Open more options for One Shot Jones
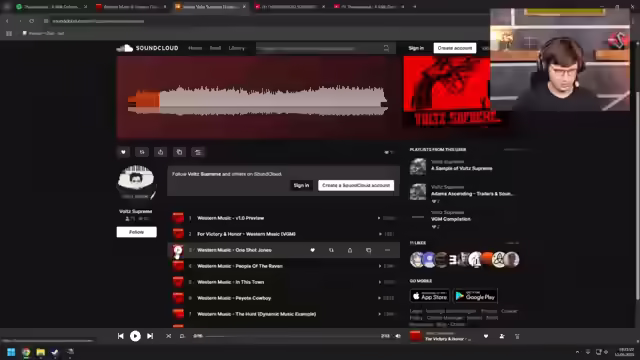640x360 pixels. tap(387, 250)
